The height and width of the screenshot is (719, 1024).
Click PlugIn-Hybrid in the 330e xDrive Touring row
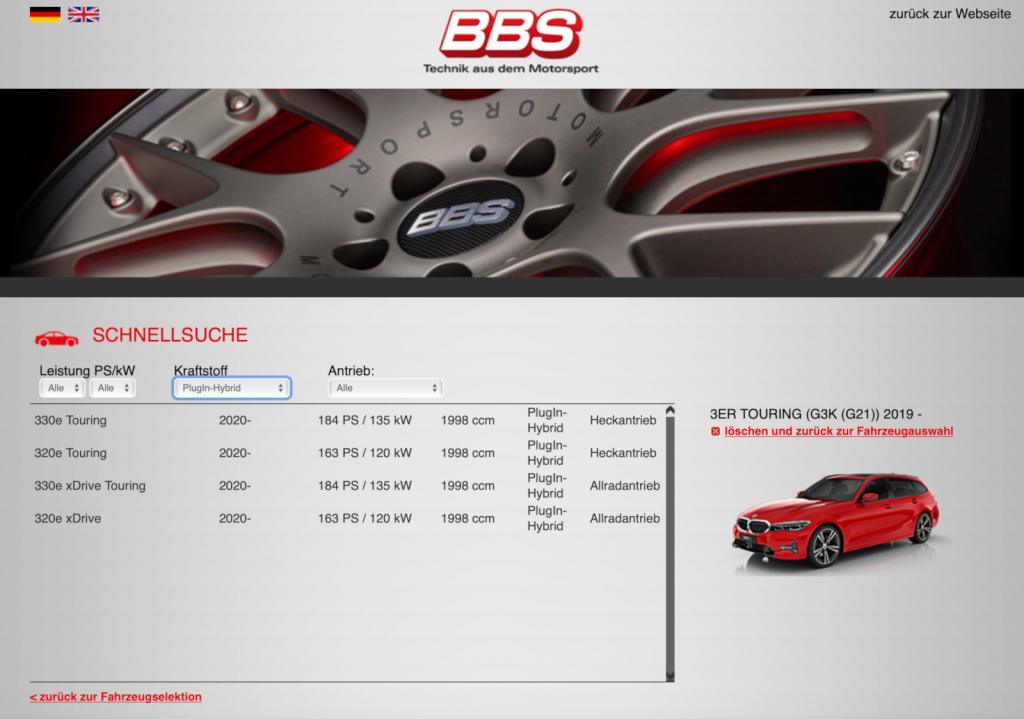(547, 486)
